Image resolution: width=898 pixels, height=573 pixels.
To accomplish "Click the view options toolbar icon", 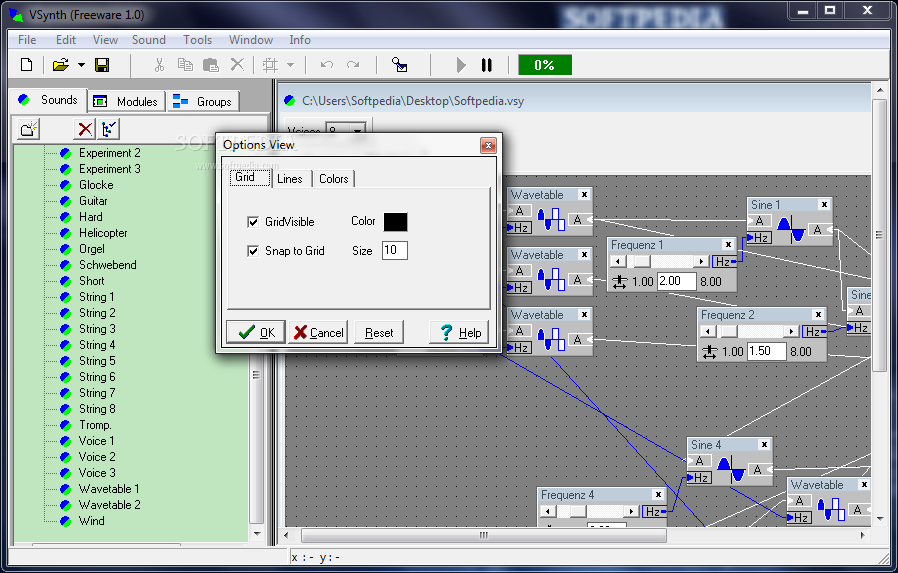I will [399, 65].
